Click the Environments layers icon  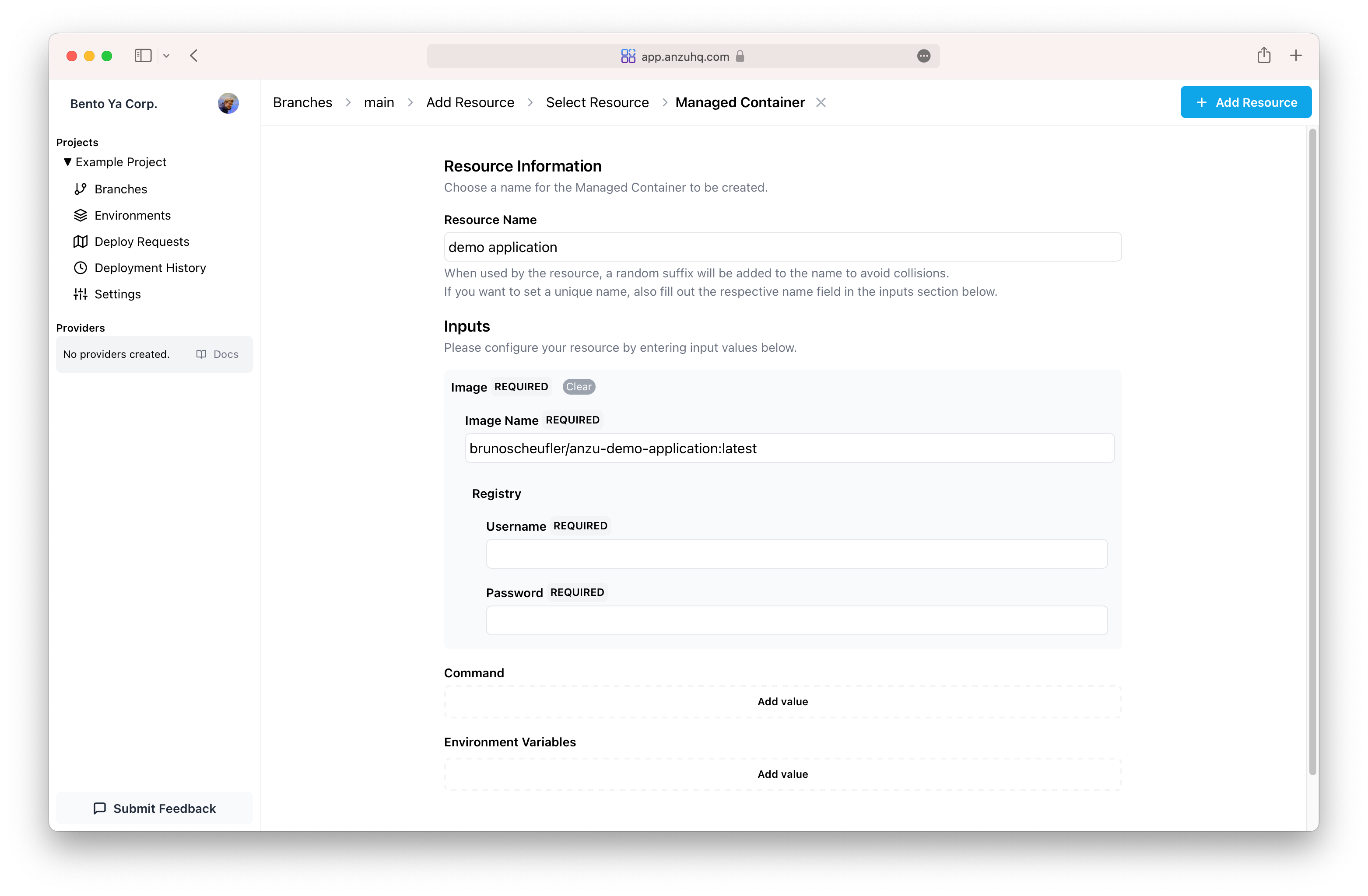(x=81, y=216)
